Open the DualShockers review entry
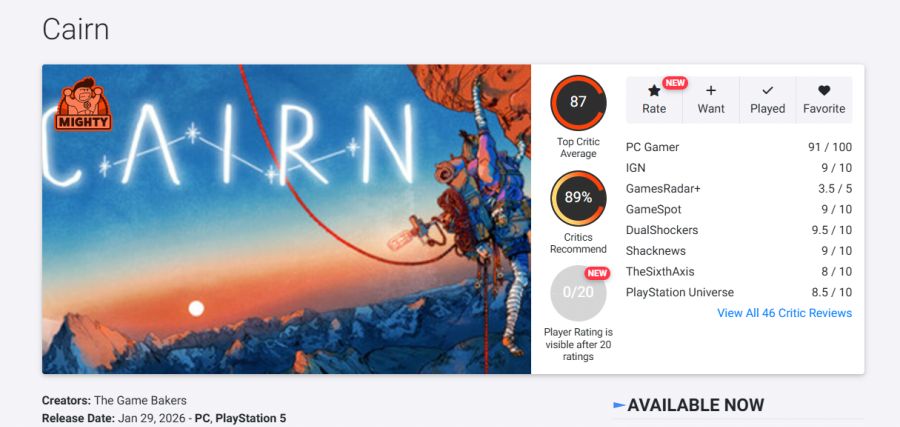Image resolution: width=900 pixels, height=427 pixels. click(x=739, y=230)
